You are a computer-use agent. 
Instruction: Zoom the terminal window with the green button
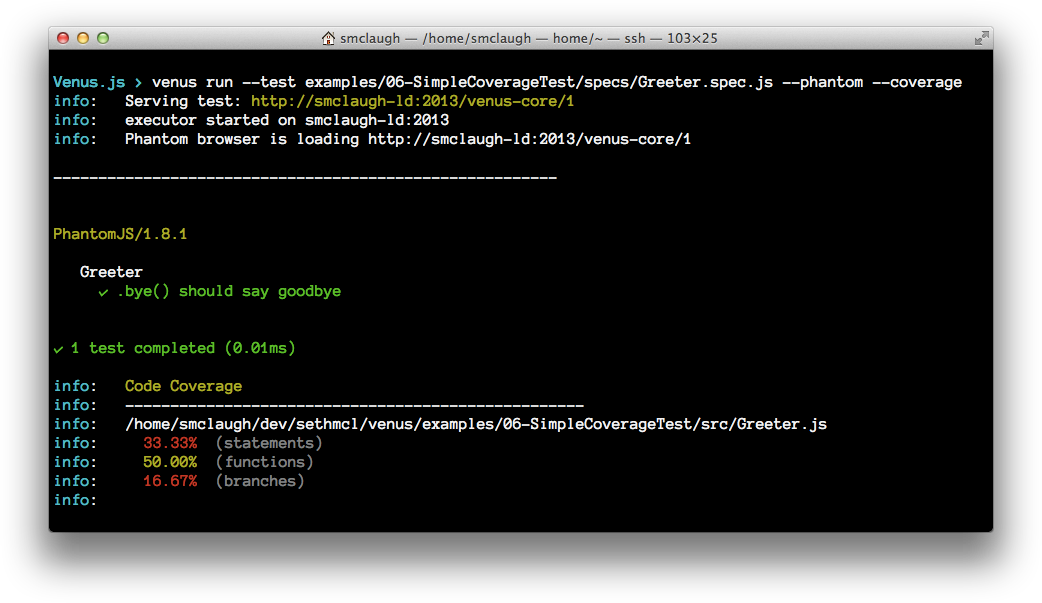[102, 39]
